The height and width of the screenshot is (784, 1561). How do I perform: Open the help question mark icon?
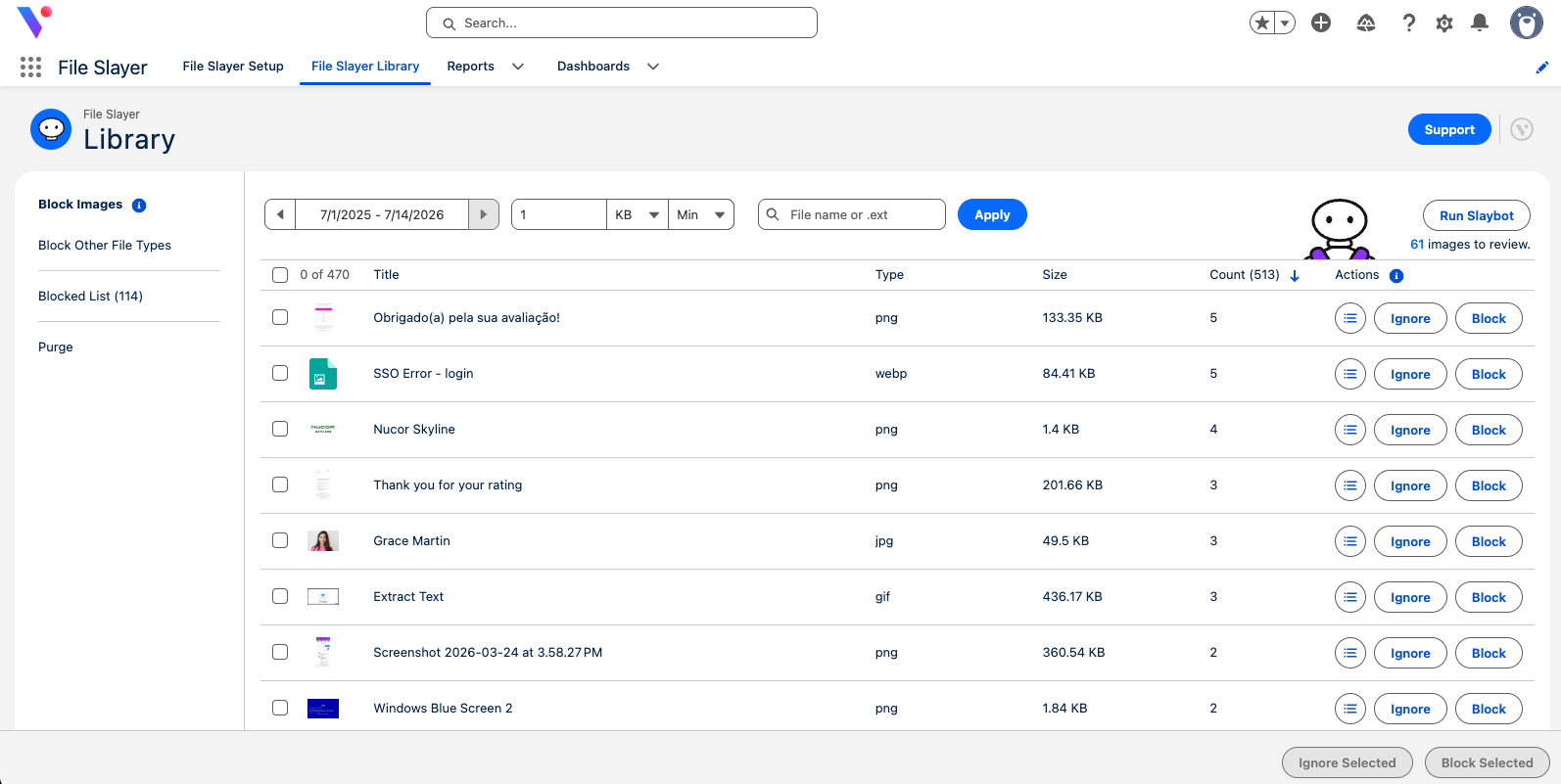pos(1409,23)
